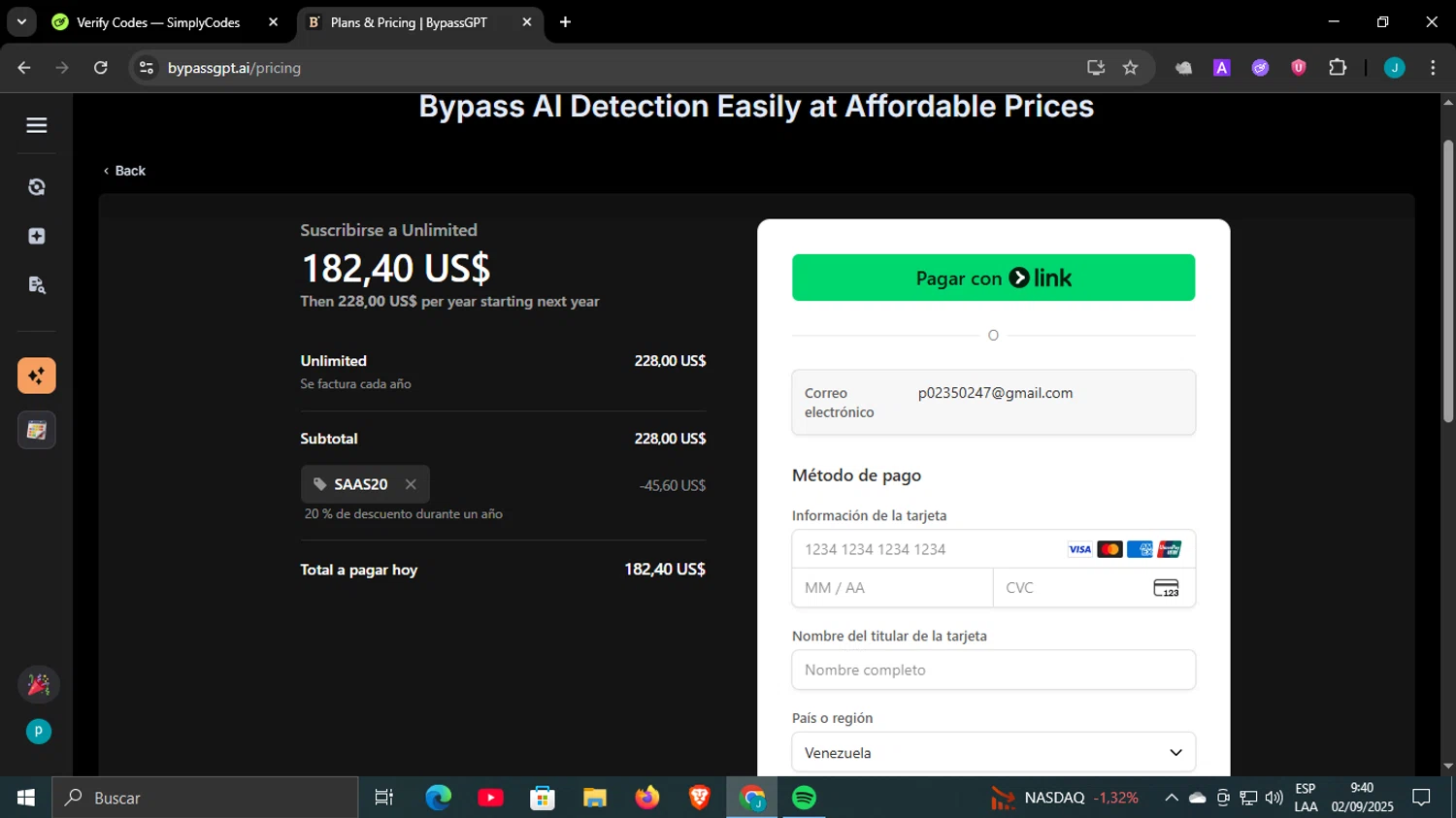Click the volume icon in system tray

tap(1274, 798)
